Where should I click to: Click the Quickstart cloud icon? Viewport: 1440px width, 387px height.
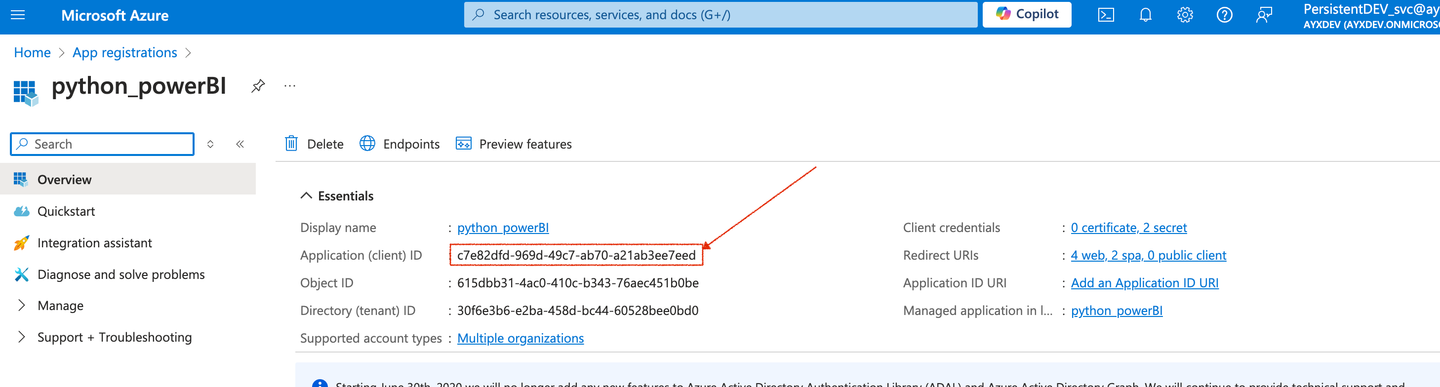click(21, 211)
